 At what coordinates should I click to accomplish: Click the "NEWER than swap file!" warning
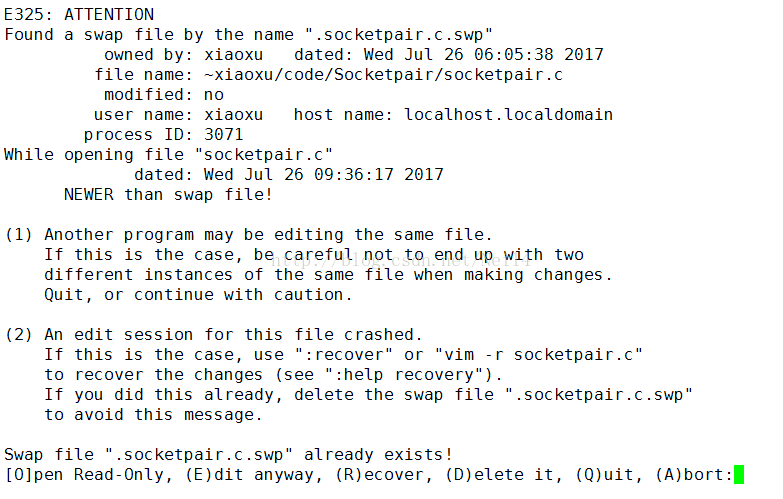coord(154,194)
